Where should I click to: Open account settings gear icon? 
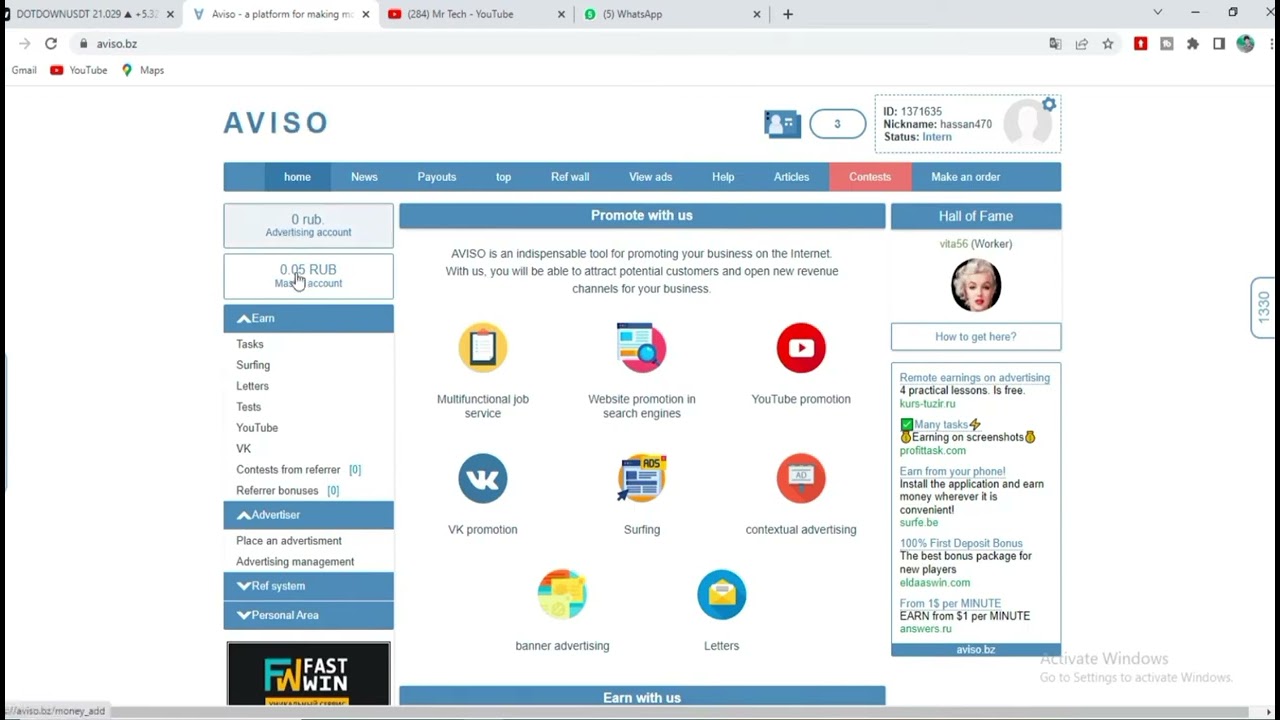click(x=1049, y=105)
